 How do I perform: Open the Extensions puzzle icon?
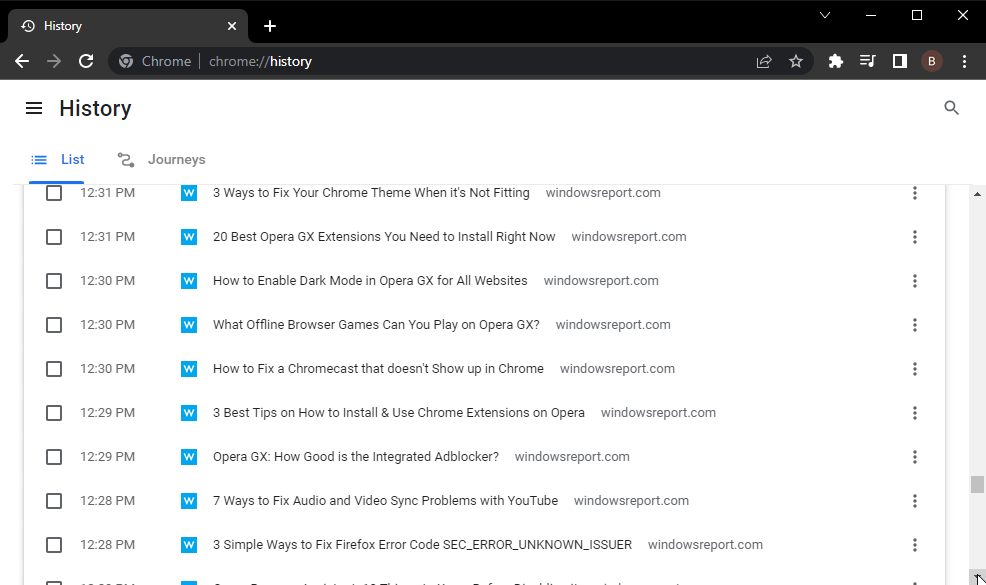[836, 61]
